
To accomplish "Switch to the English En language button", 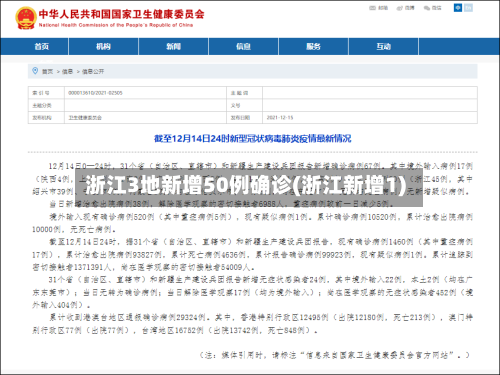I will 468,8.
